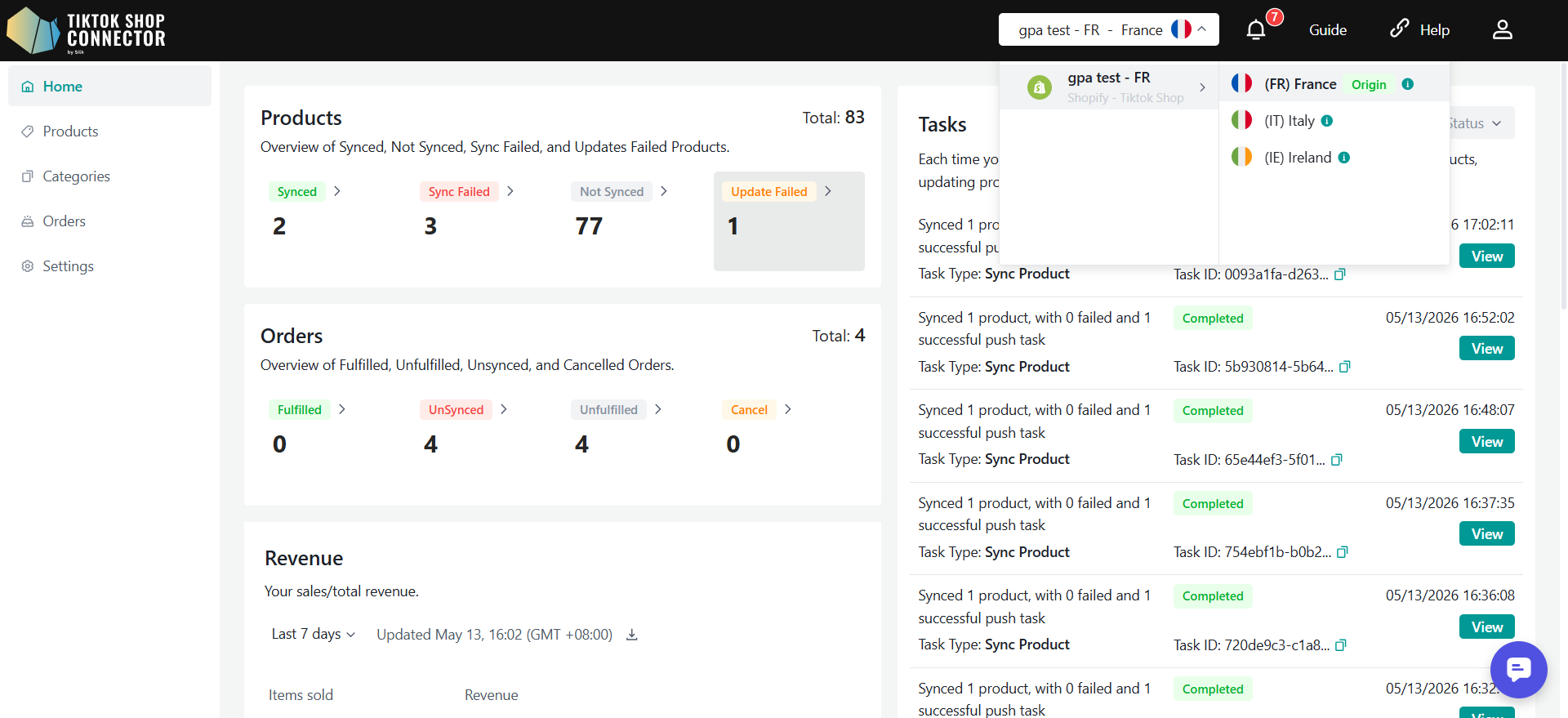
Task: Open Unfulfilled orders chevron
Action: [x=658, y=409]
